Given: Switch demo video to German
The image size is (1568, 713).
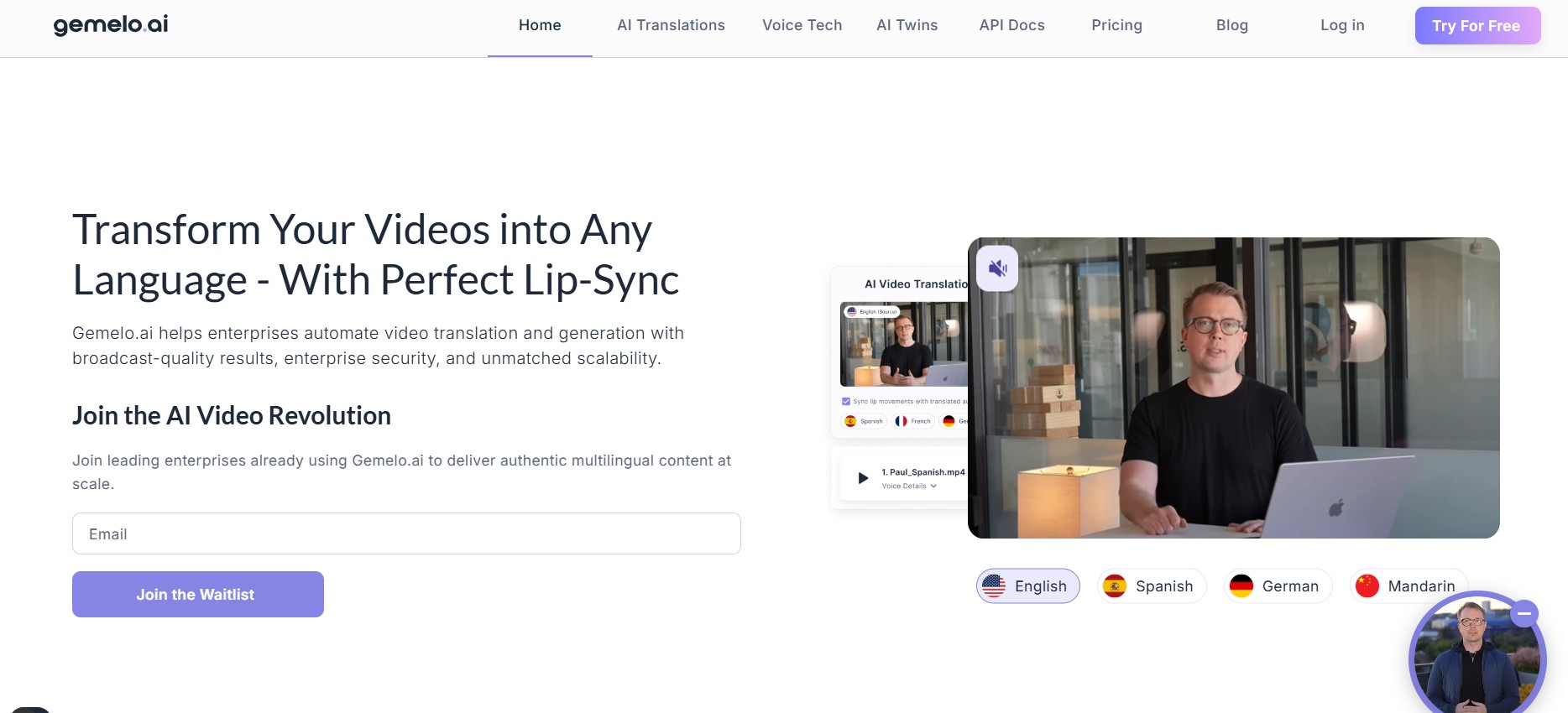Looking at the screenshot, I should (1277, 586).
